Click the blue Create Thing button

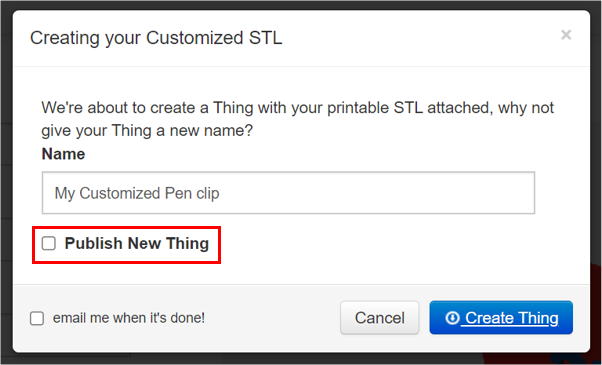pyautogui.click(x=501, y=318)
